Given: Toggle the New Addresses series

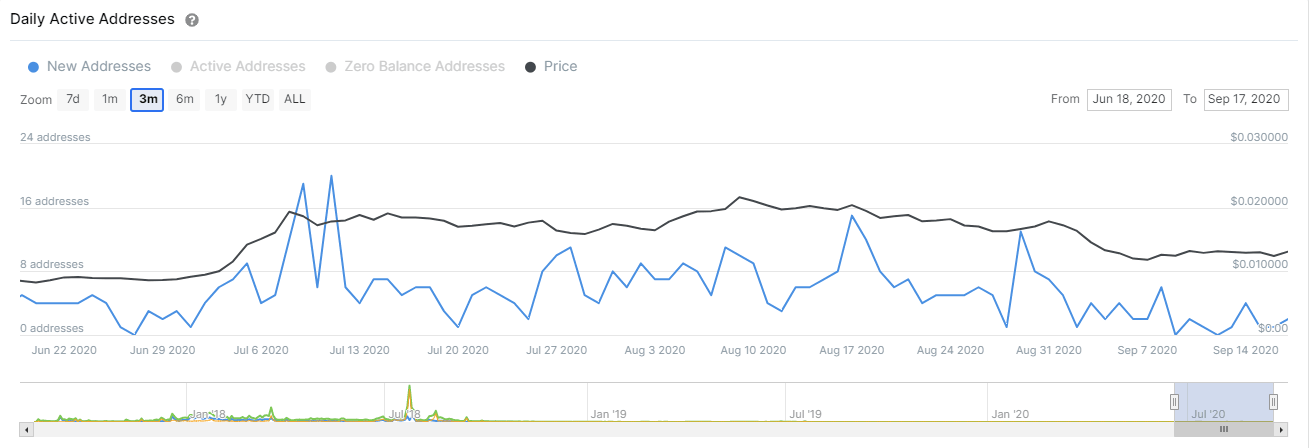Looking at the screenshot, I should [x=90, y=67].
